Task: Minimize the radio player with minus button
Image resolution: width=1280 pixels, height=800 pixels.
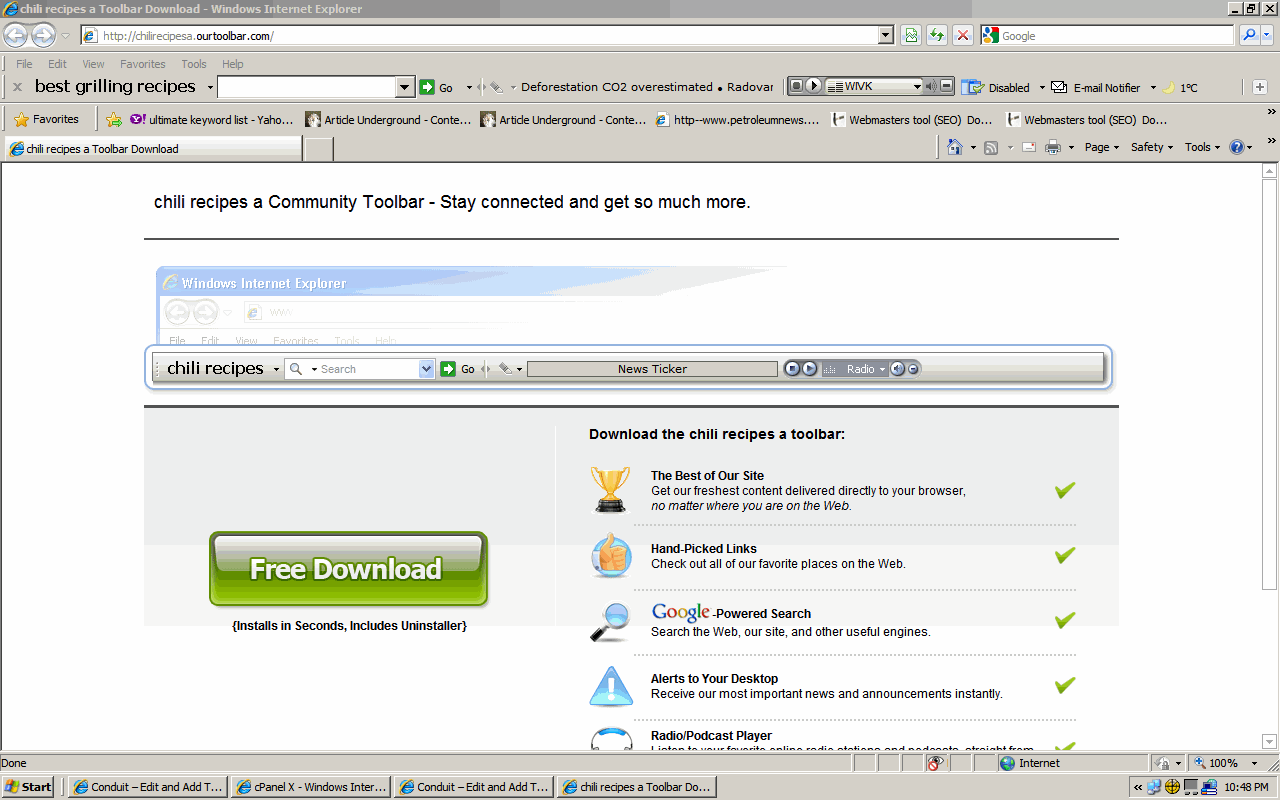Action: [x=947, y=86]
